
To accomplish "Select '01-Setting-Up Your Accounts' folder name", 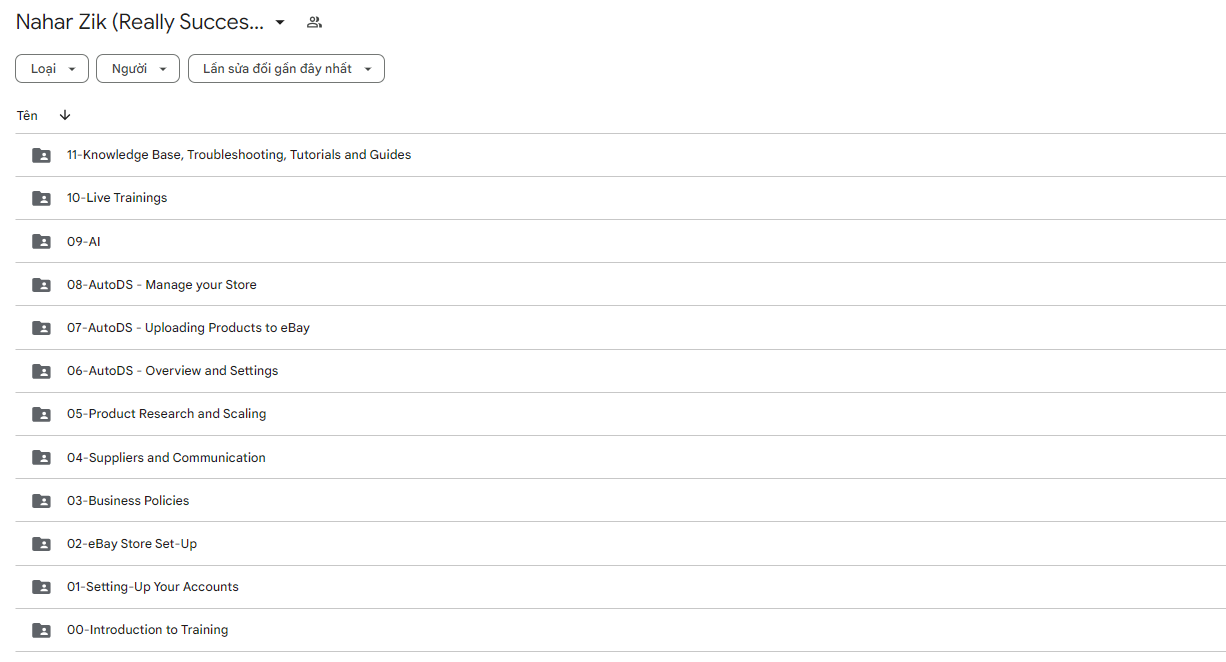I will click(153, 587).
